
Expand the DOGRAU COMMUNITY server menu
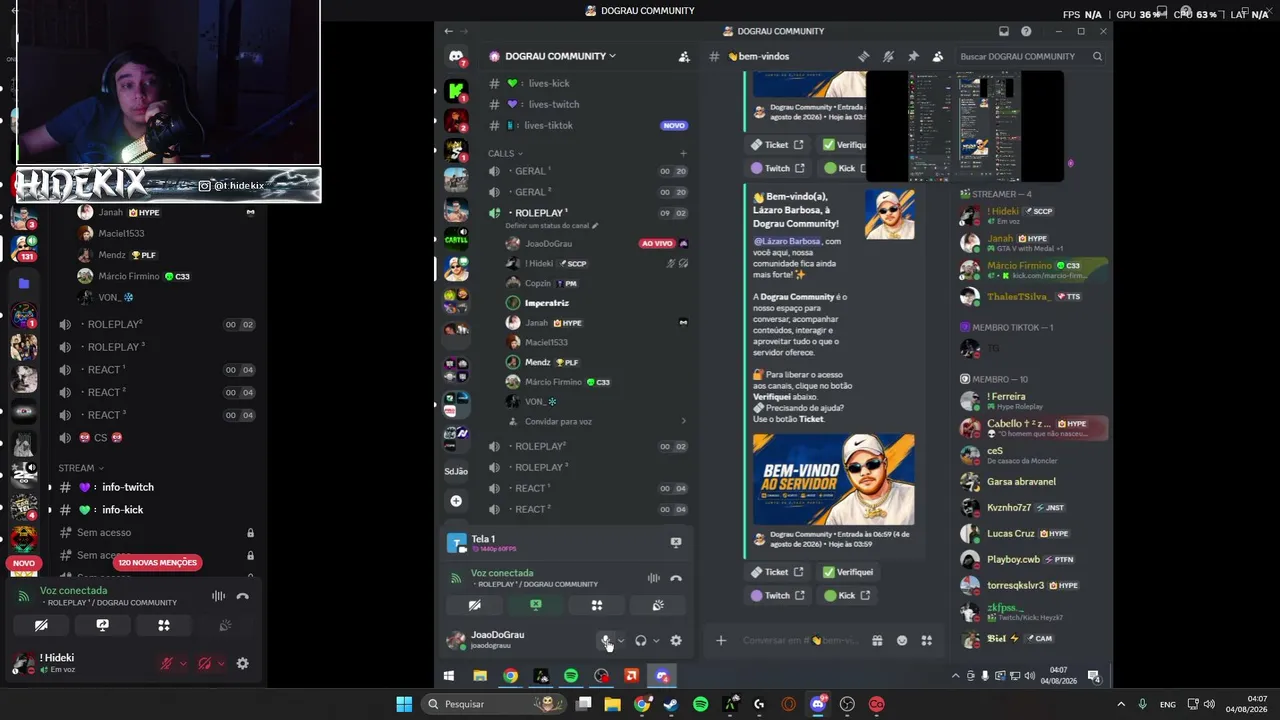pyautogui.click(x=560, y=57)
